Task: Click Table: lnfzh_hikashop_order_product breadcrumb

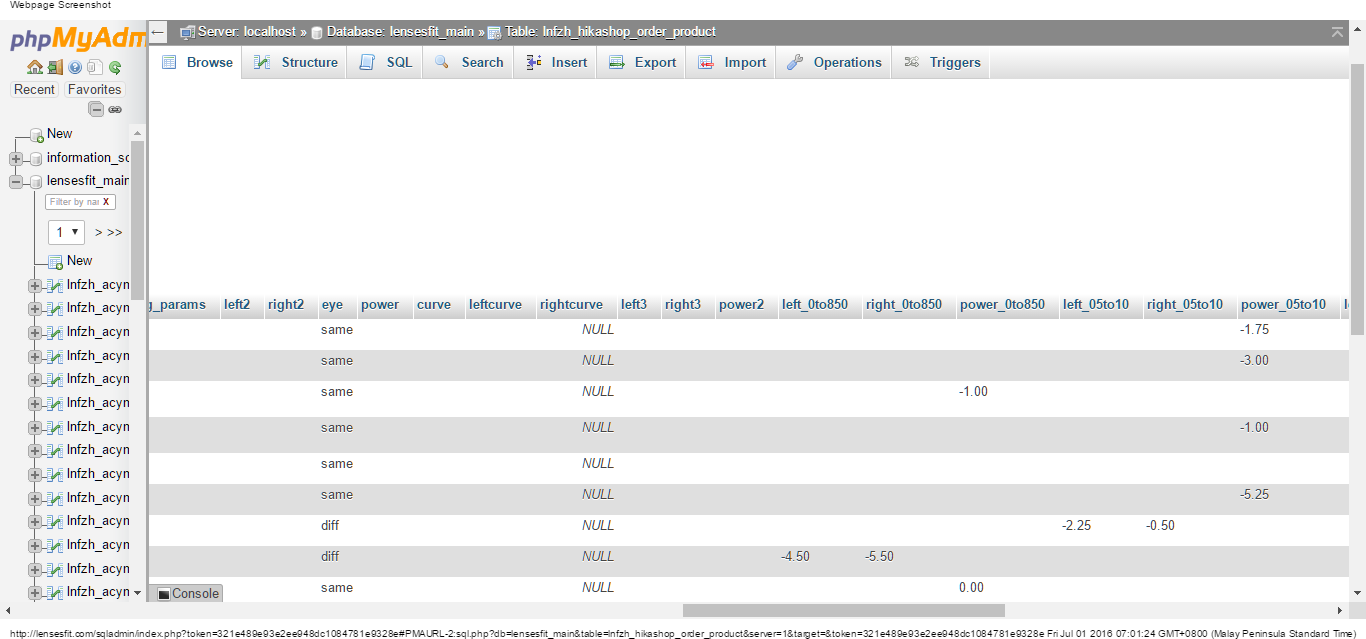Action: (610, 32)
